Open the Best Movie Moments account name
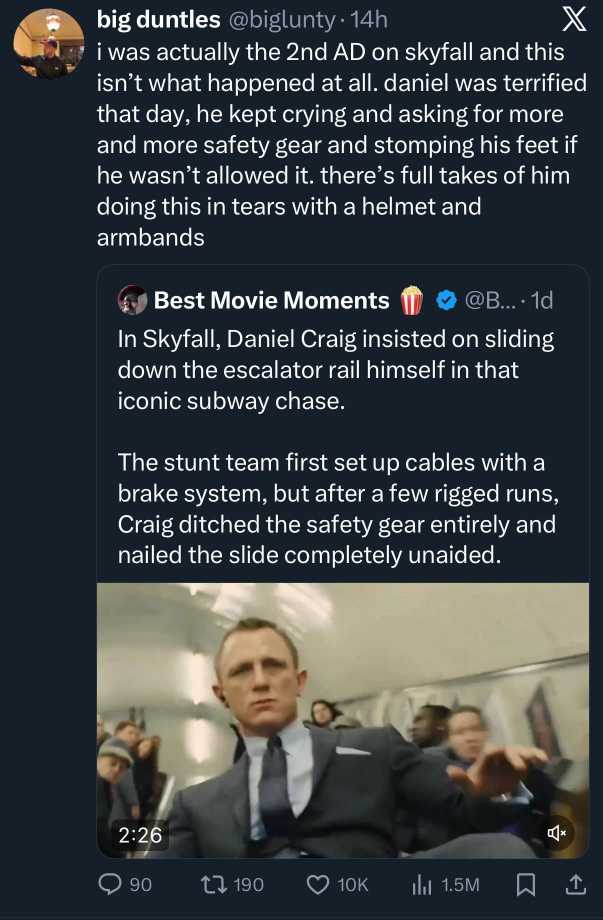 [271, 300]
